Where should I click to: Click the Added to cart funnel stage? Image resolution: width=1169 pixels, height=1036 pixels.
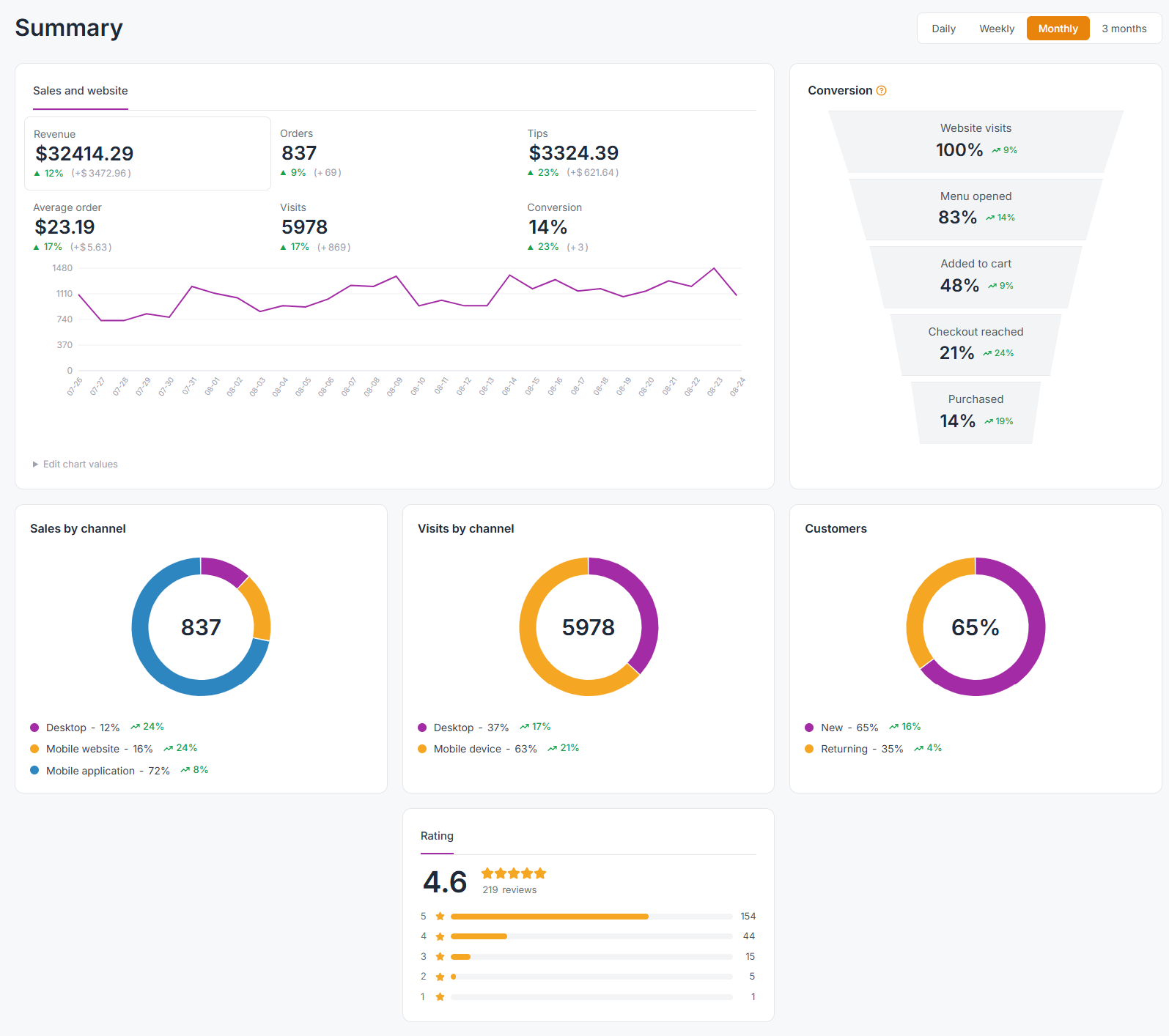976,277
